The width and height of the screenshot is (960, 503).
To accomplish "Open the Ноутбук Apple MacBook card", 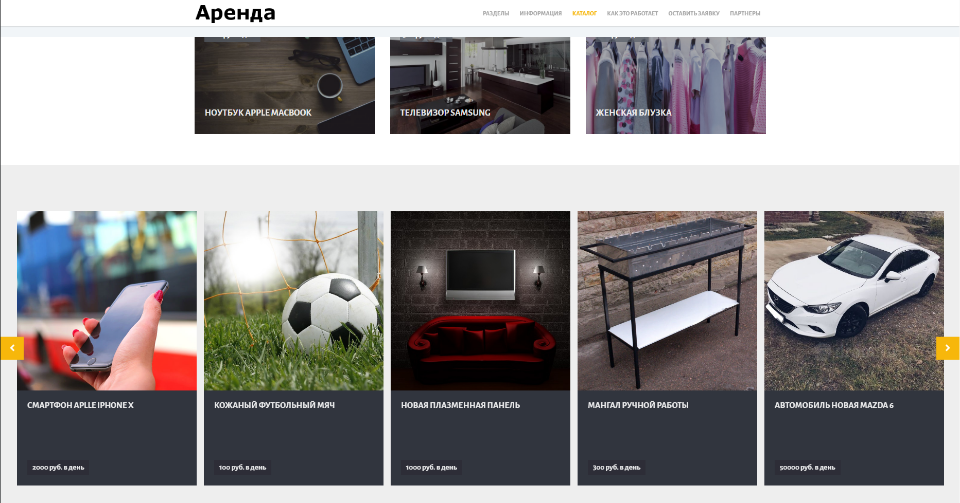I will (285, 85).
